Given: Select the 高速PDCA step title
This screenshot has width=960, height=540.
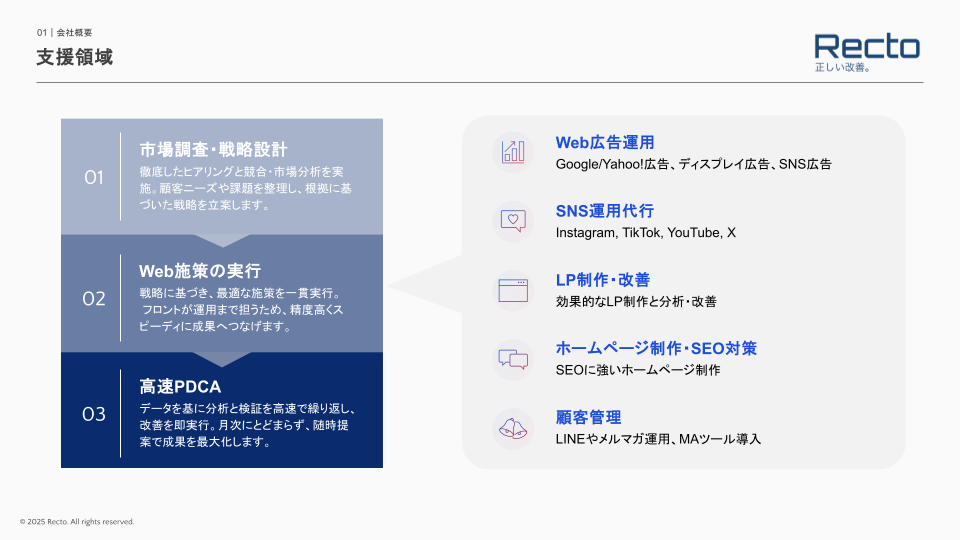Looking at the screenshot, I should (x=180, y=387).
